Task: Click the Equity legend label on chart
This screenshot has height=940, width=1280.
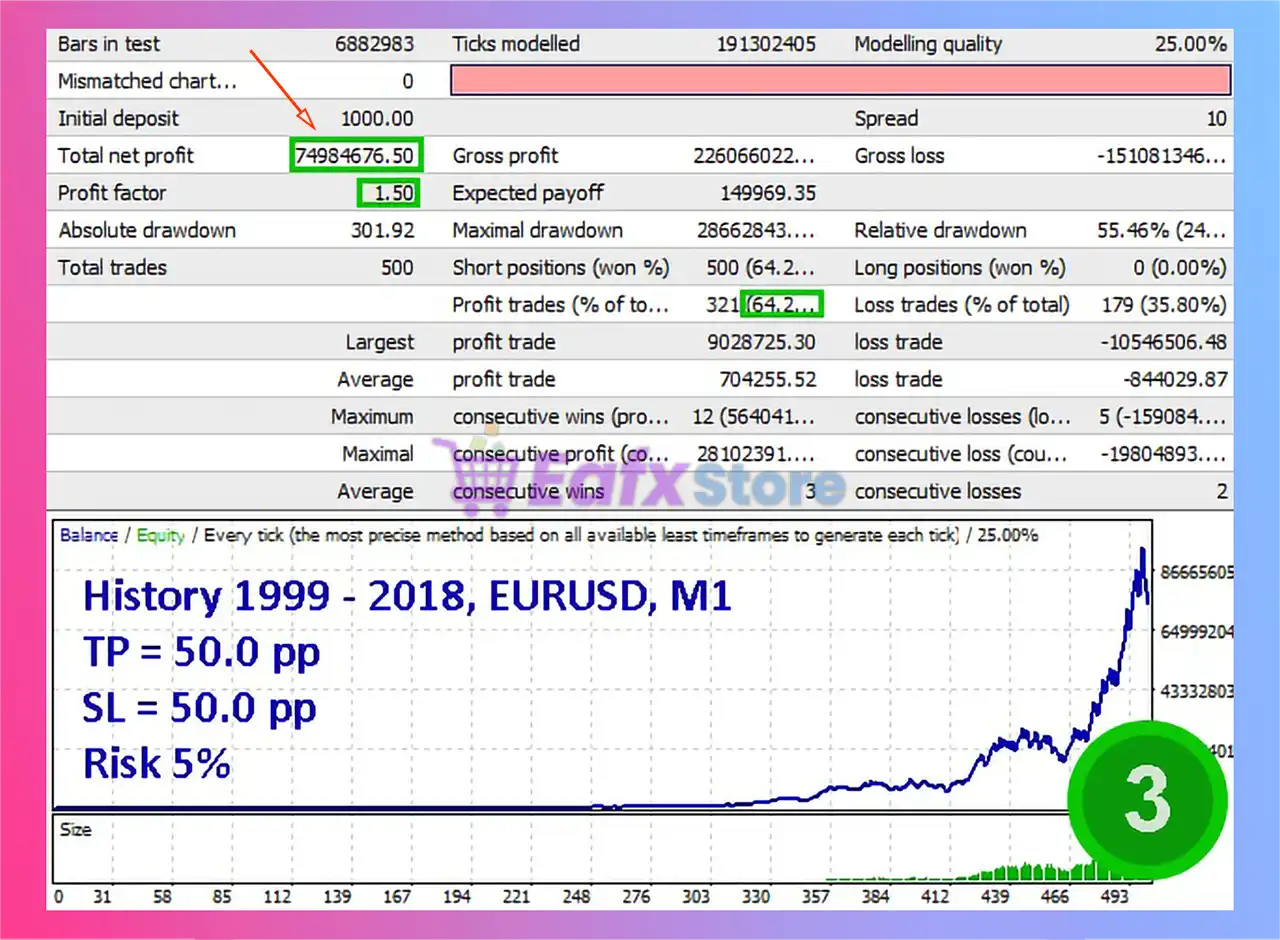Action: click(x=160, y=535)
